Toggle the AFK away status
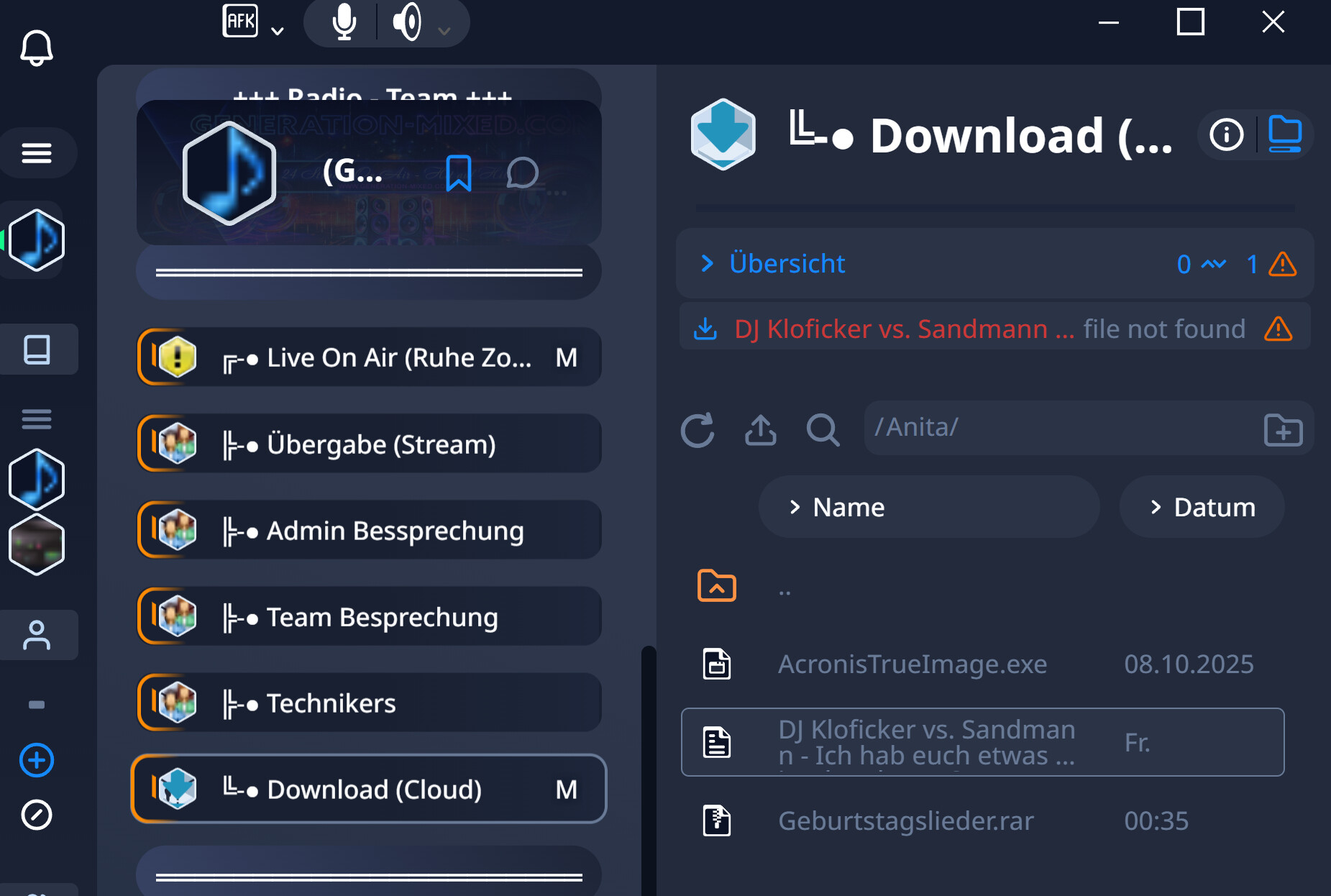The height and width of the screenshot is (896, 1331). pos(240,22)
